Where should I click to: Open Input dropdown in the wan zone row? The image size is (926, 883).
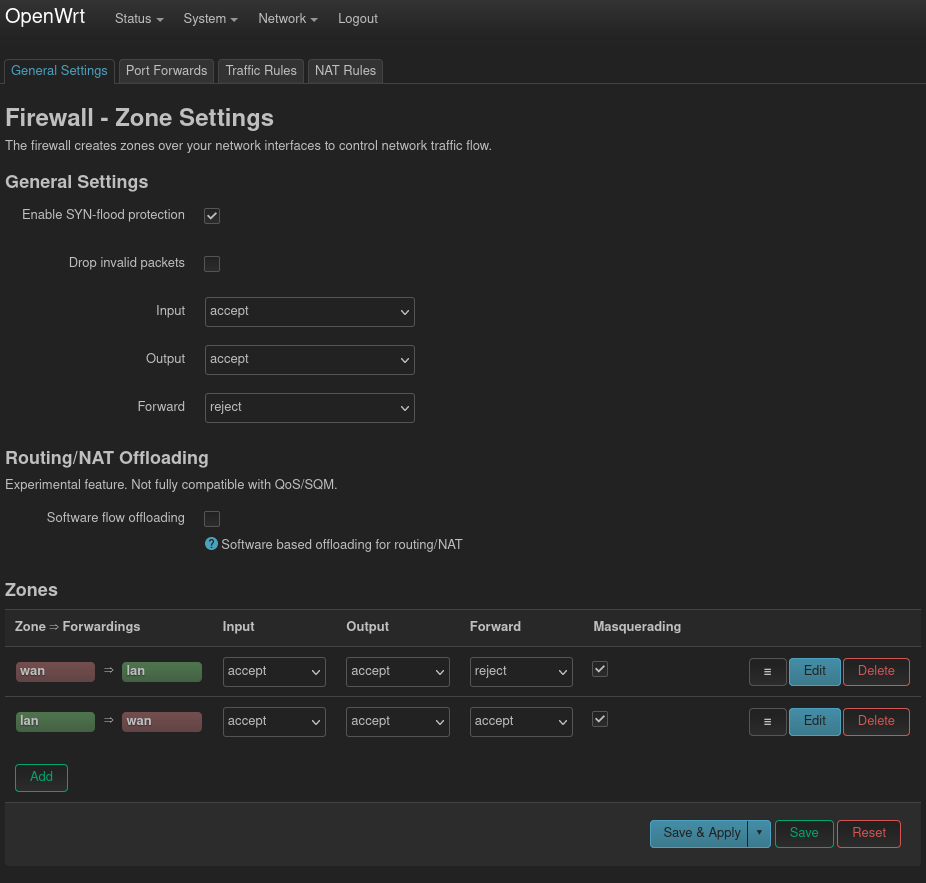click(x=274, y=672)
